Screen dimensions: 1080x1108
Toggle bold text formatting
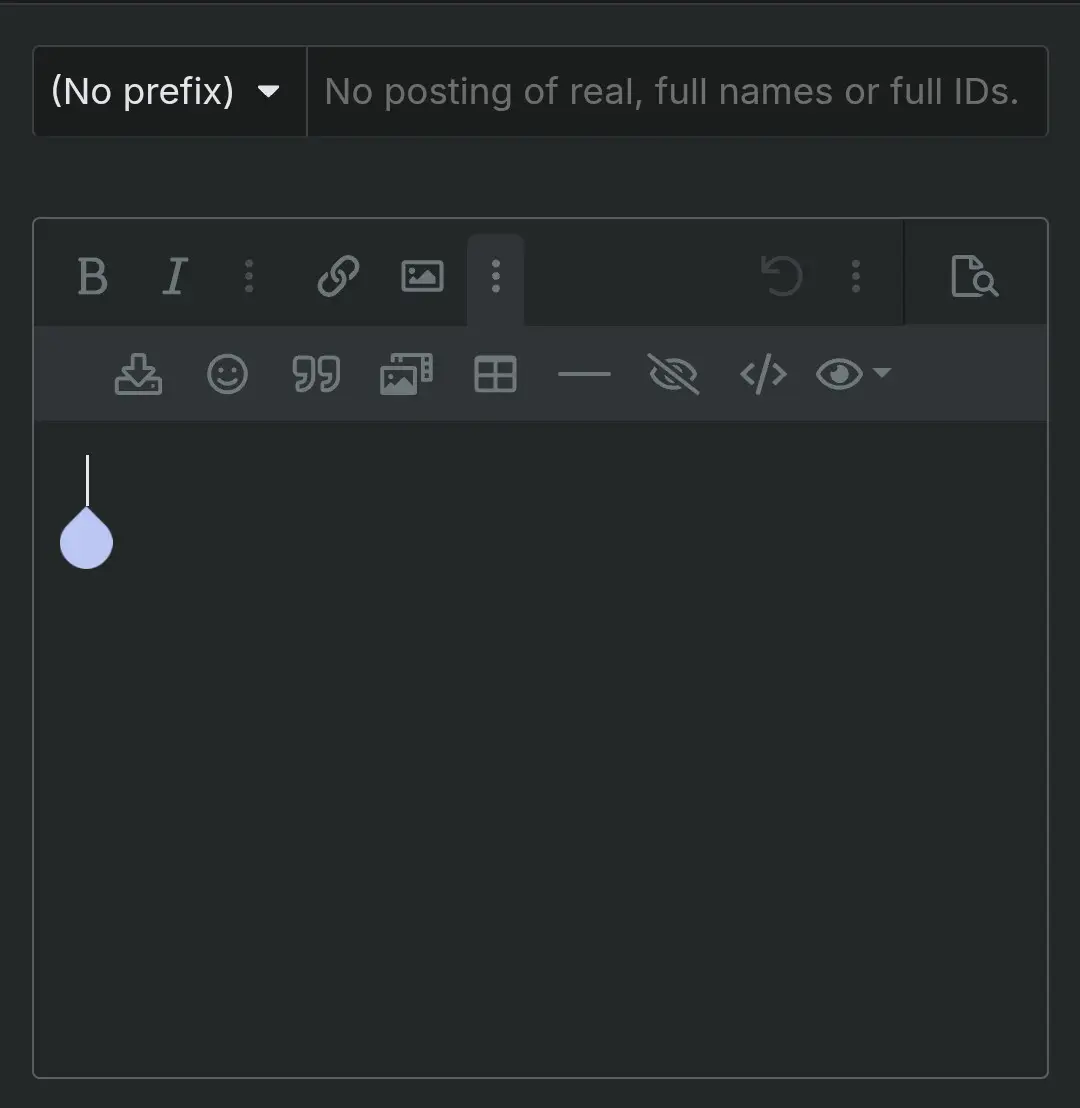point(92,276)
